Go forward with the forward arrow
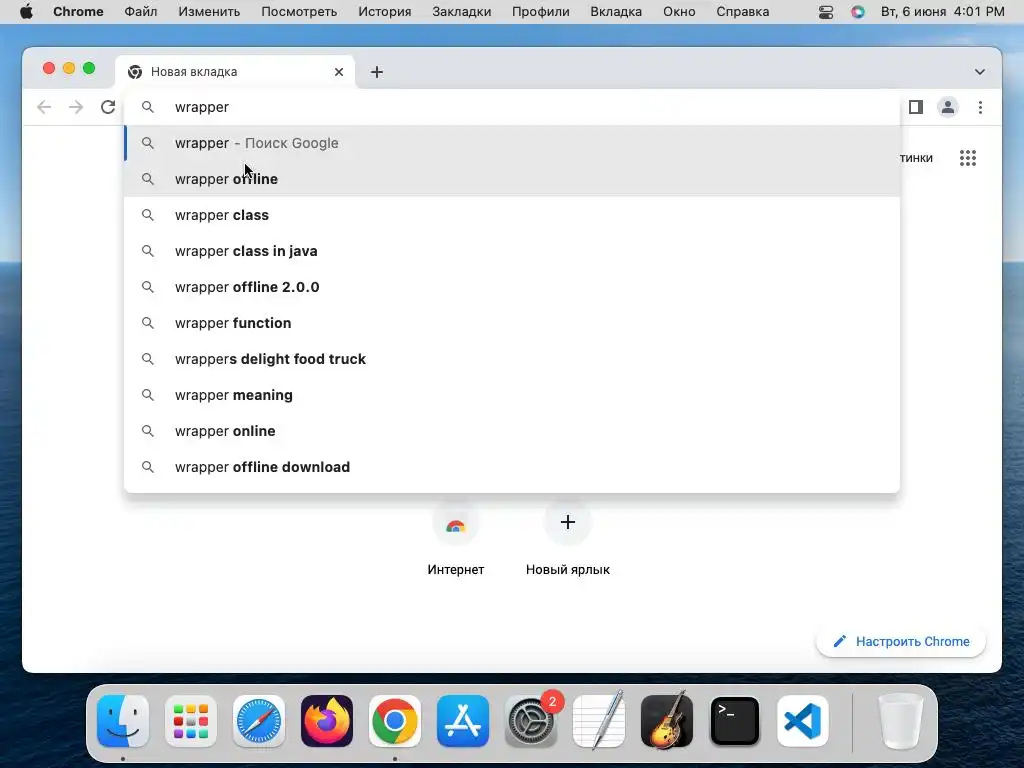This screenshot has width=1024, height=768. 76,107
